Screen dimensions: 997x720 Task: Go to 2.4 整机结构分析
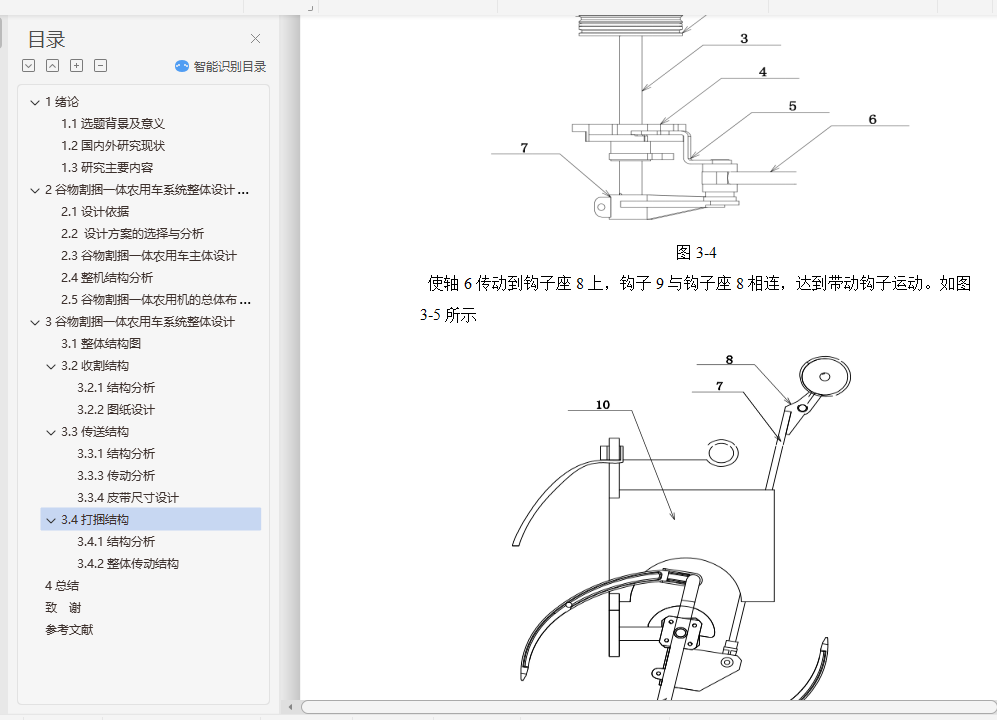(107, 278)
